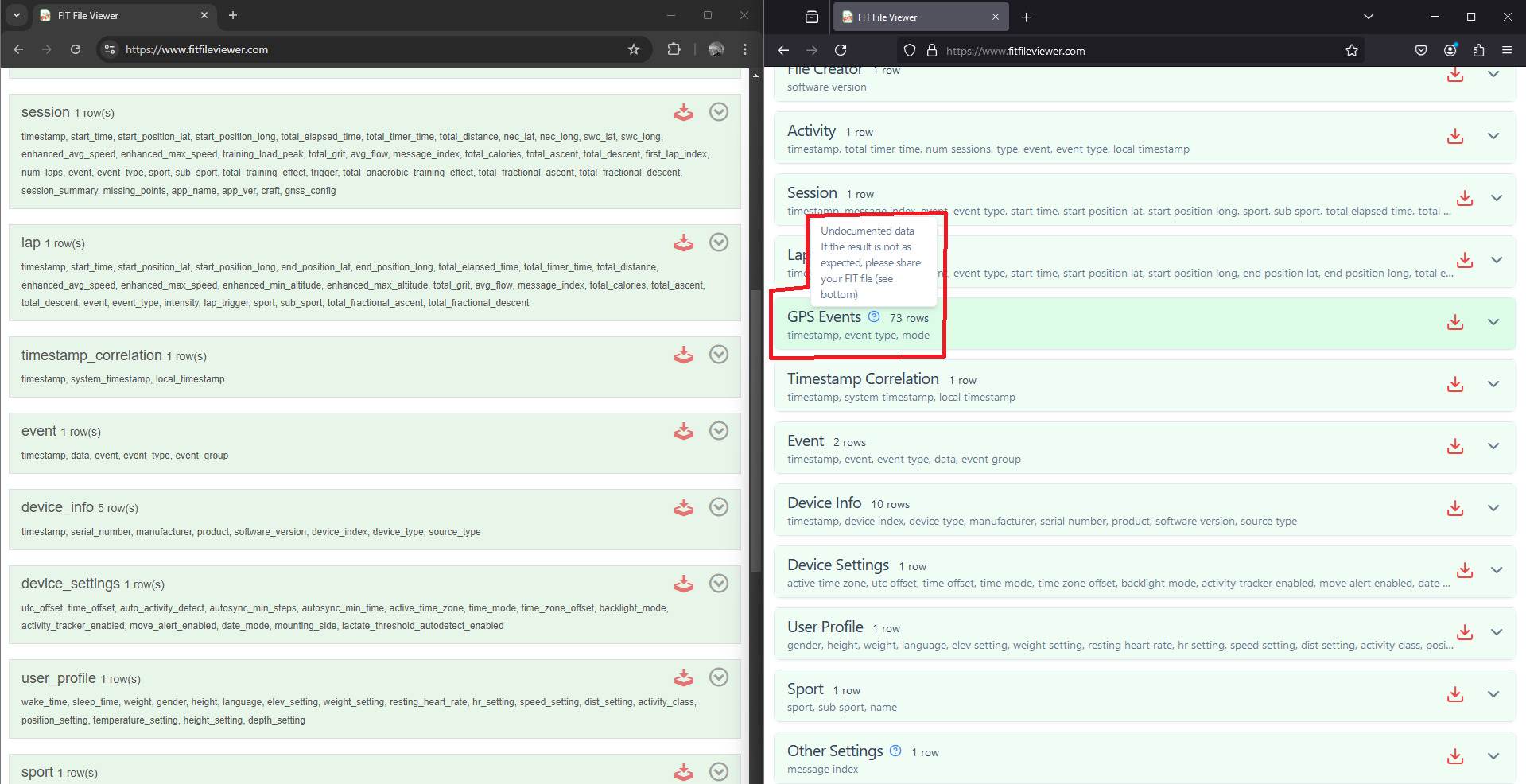Expand the timestamp_correlation section
1526x784 pixels.
coord(718,355)
